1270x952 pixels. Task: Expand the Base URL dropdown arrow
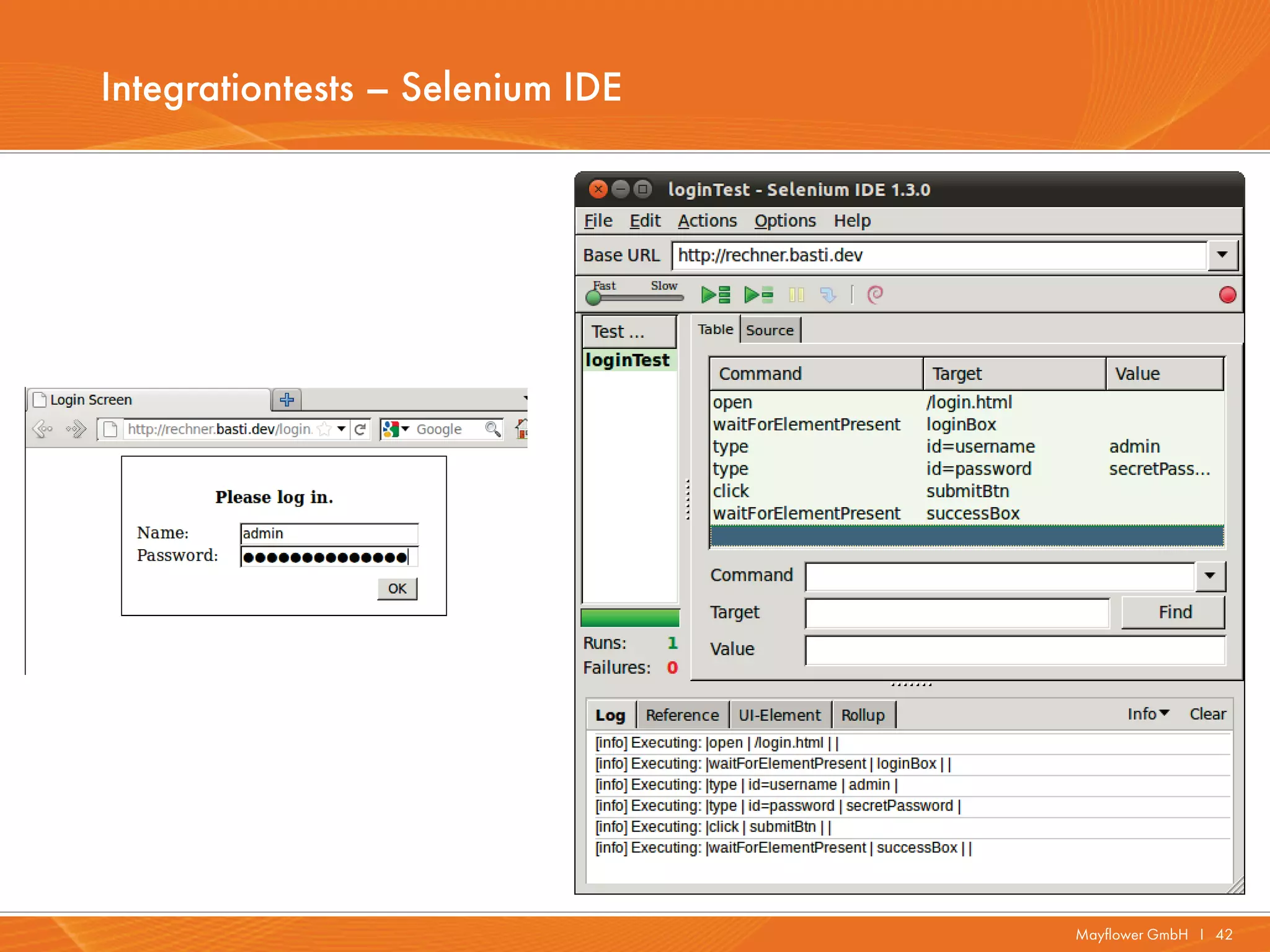pos(1222,255)
